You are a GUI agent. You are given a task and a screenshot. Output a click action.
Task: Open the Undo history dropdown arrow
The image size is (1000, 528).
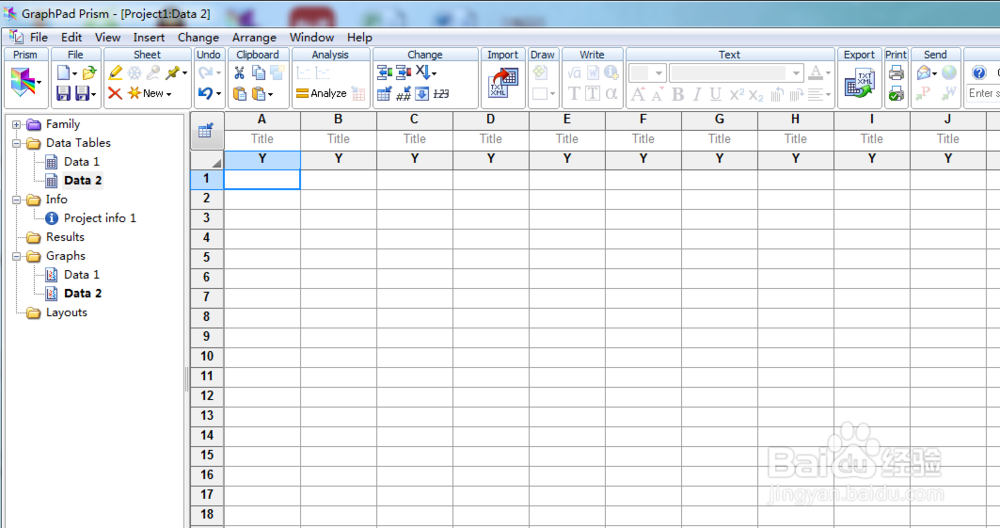tap(218, 94)
